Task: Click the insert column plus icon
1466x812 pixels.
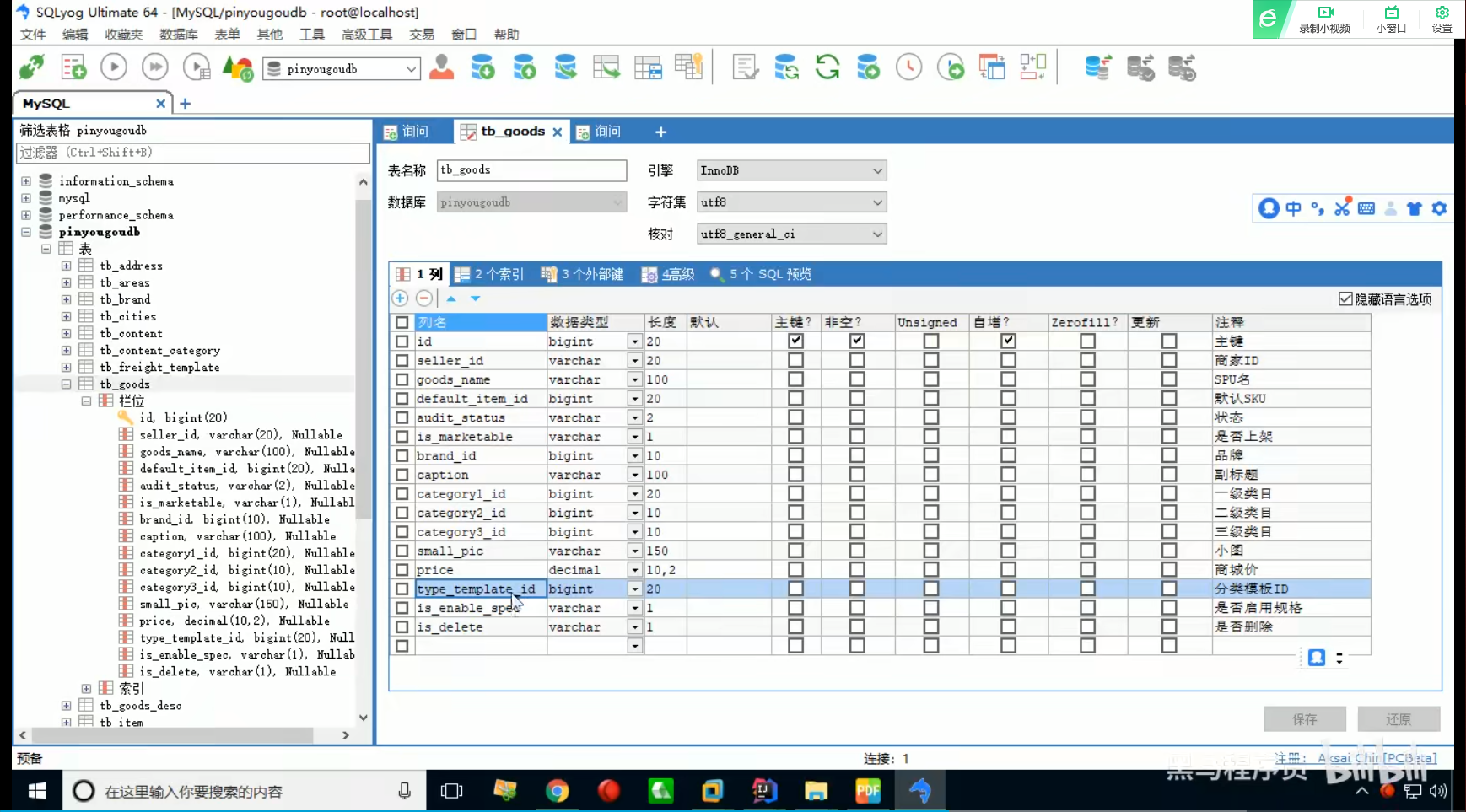Action: [400, 298]
